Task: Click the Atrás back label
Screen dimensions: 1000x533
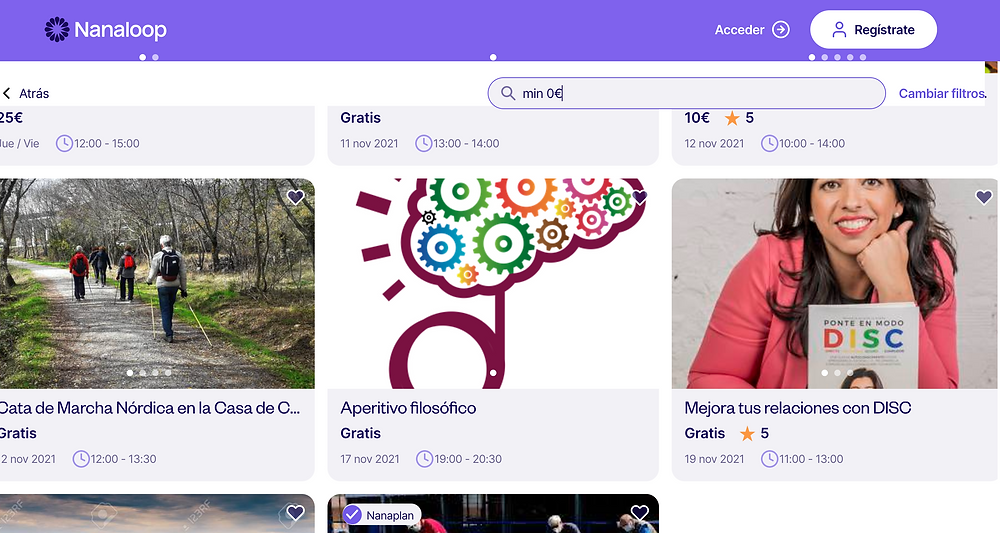Action: [34, 93]
